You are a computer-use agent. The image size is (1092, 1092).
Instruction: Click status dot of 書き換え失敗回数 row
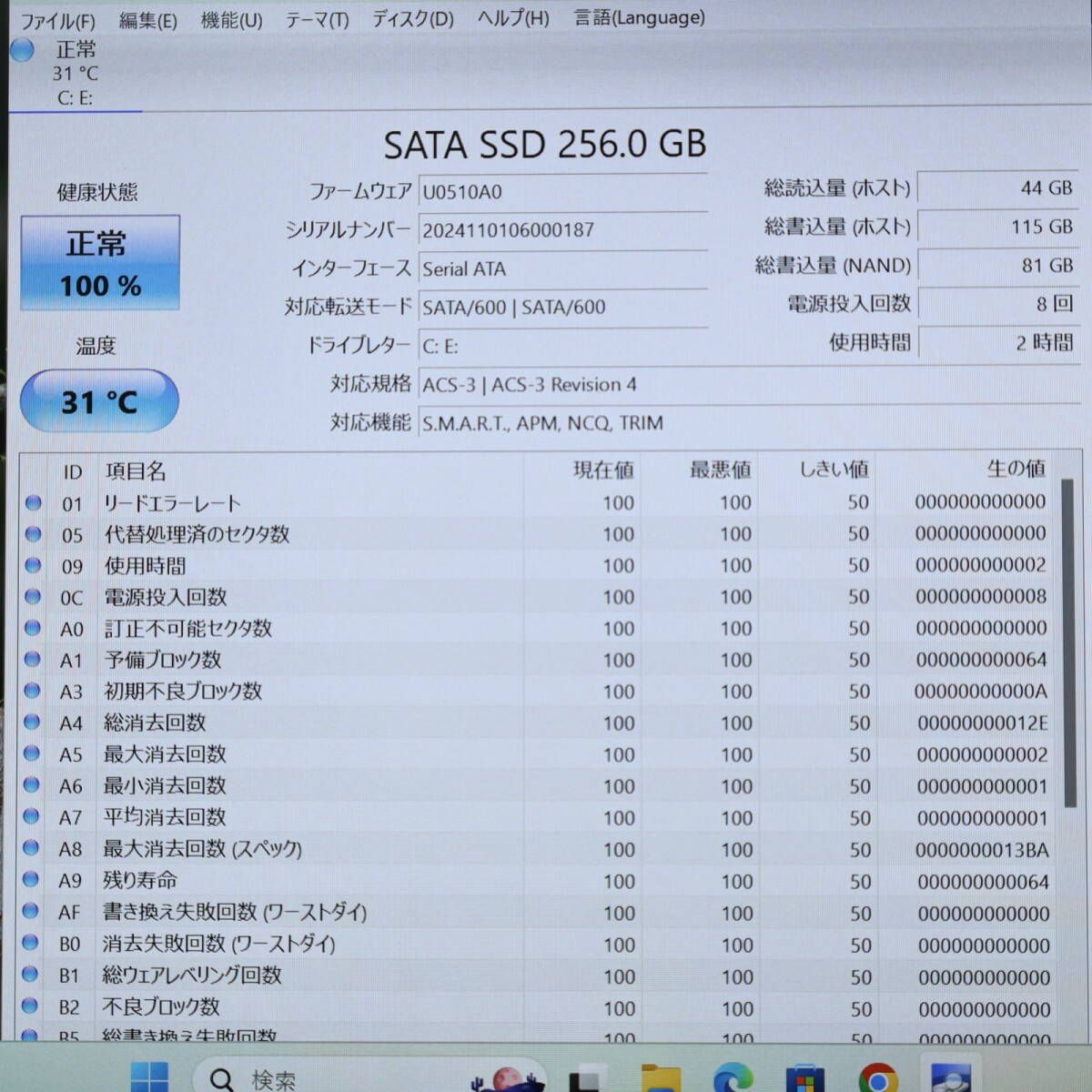click(x=30, y=911)
